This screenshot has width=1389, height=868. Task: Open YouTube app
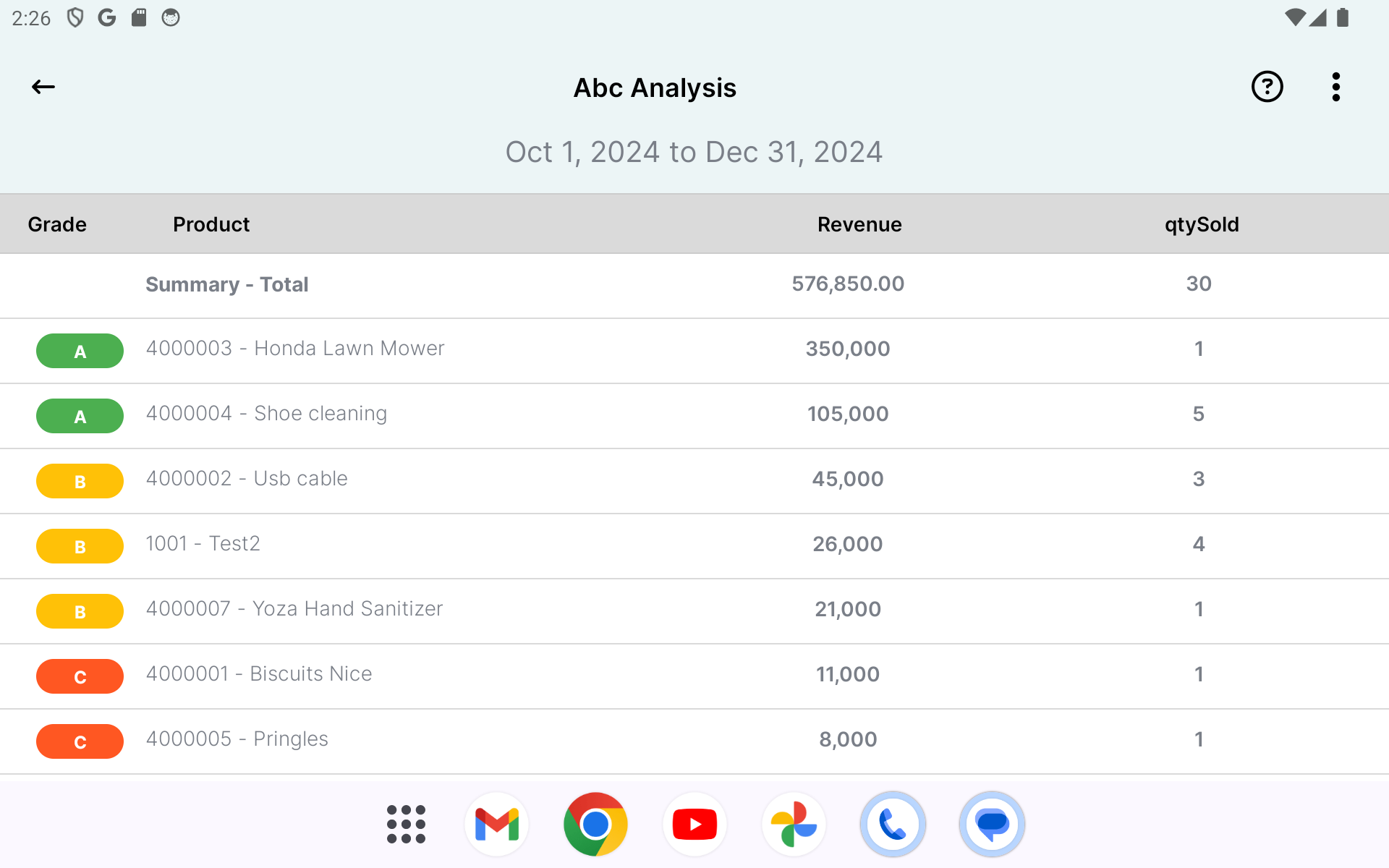[694, 823]
